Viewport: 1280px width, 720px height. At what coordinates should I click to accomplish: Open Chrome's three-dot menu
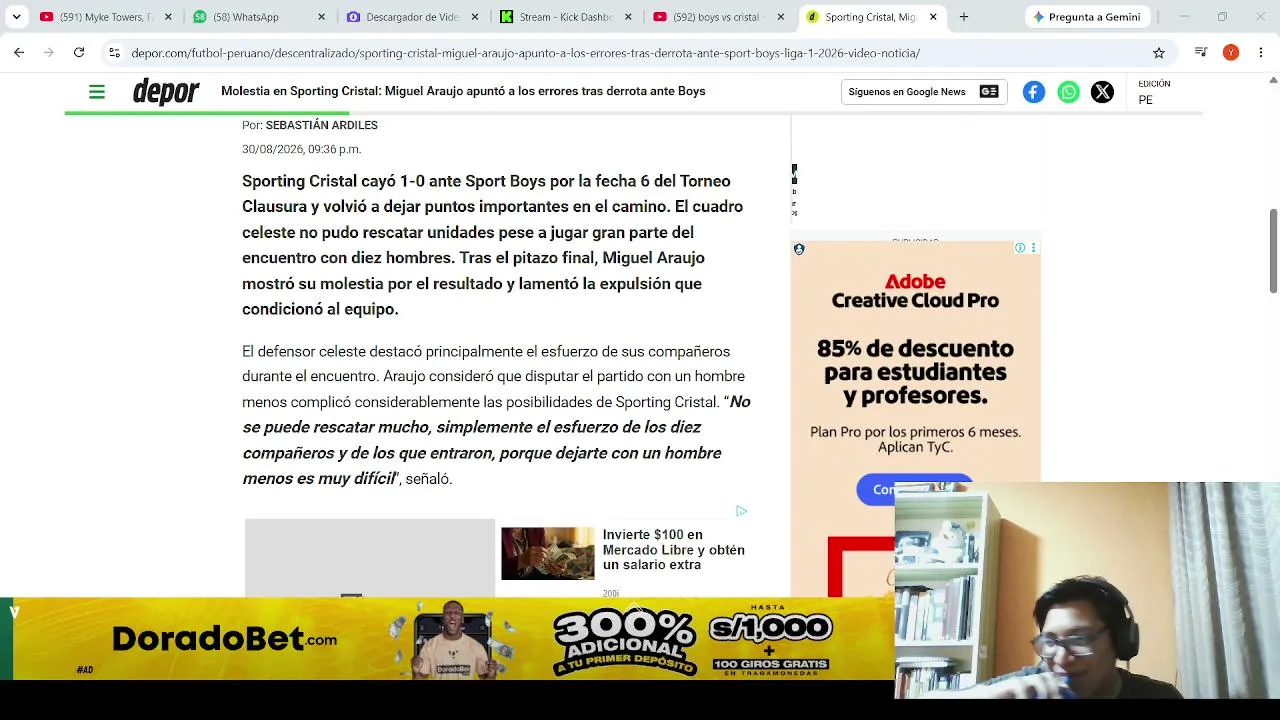pyautogui.click(x=1261, y=53)
